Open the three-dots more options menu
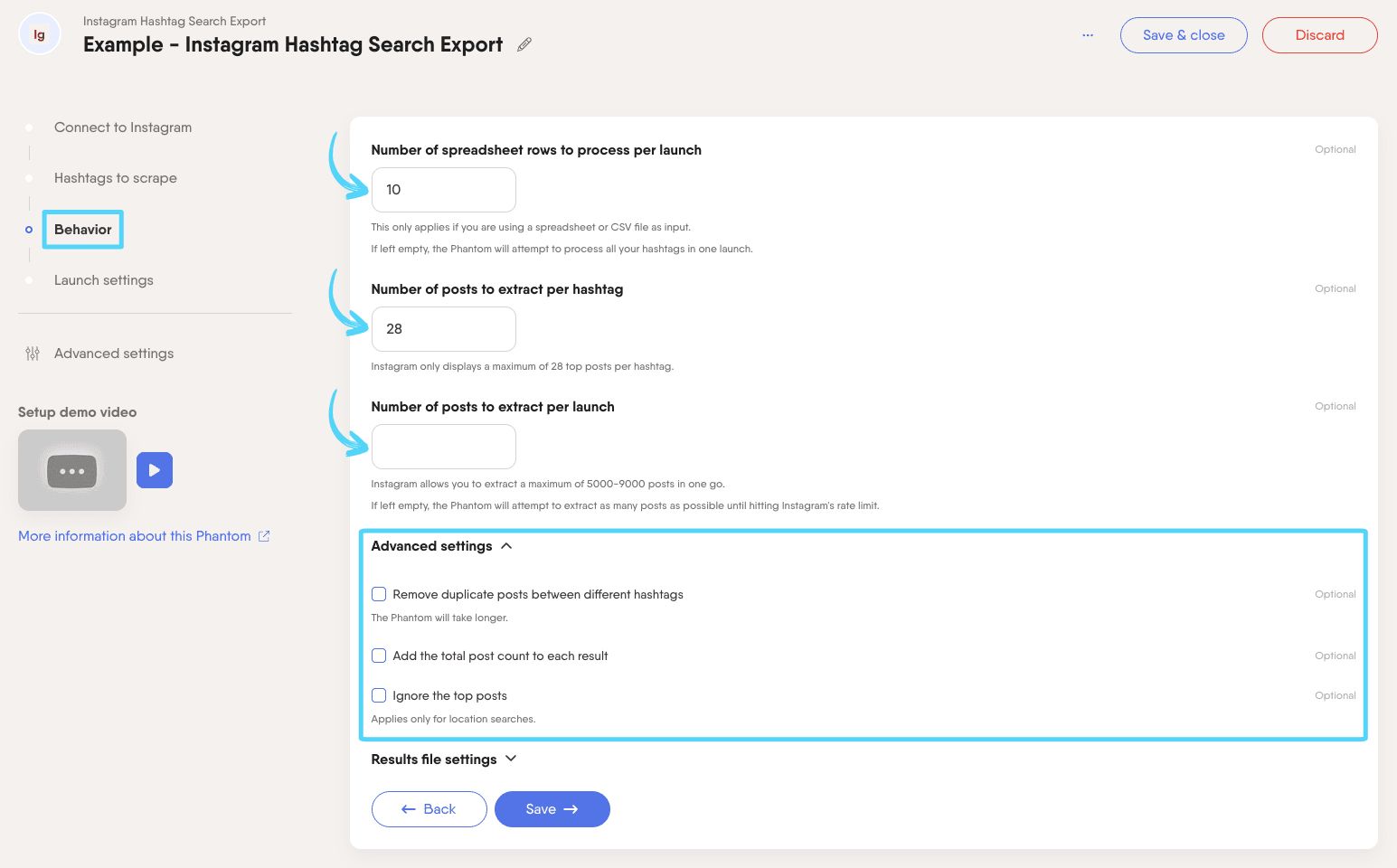The width and height of the screenshot is (1397, 868). pos(1088,35)
